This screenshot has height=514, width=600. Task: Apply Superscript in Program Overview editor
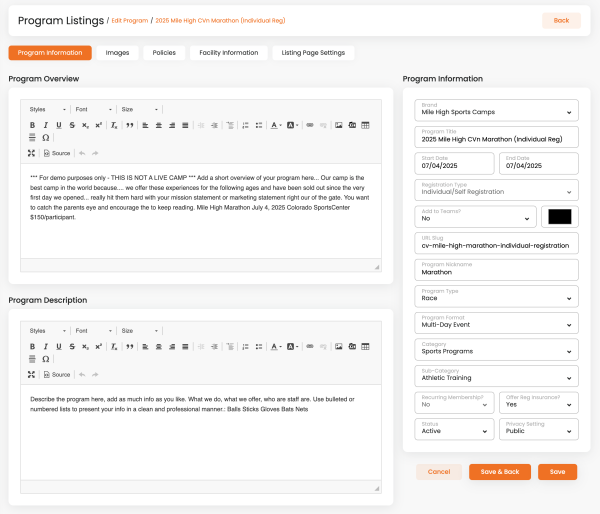98,125
